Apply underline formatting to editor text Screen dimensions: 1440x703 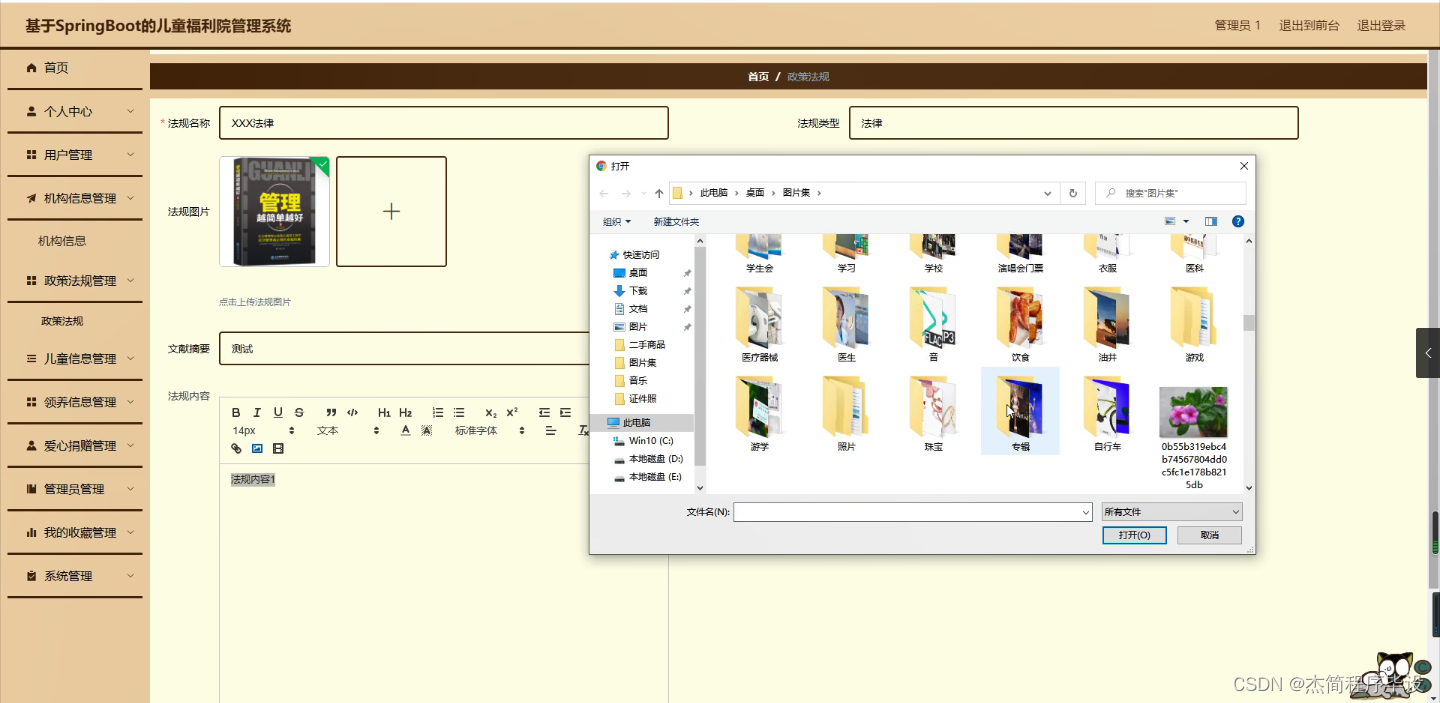tap(278, 412)
